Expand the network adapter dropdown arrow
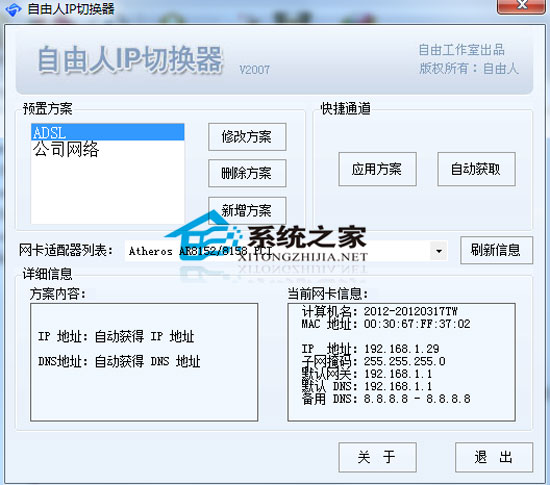Screen dimensions: 550x485 439,251
